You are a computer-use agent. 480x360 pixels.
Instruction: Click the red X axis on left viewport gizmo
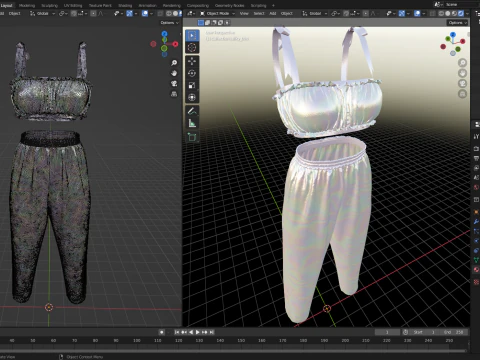175,44
